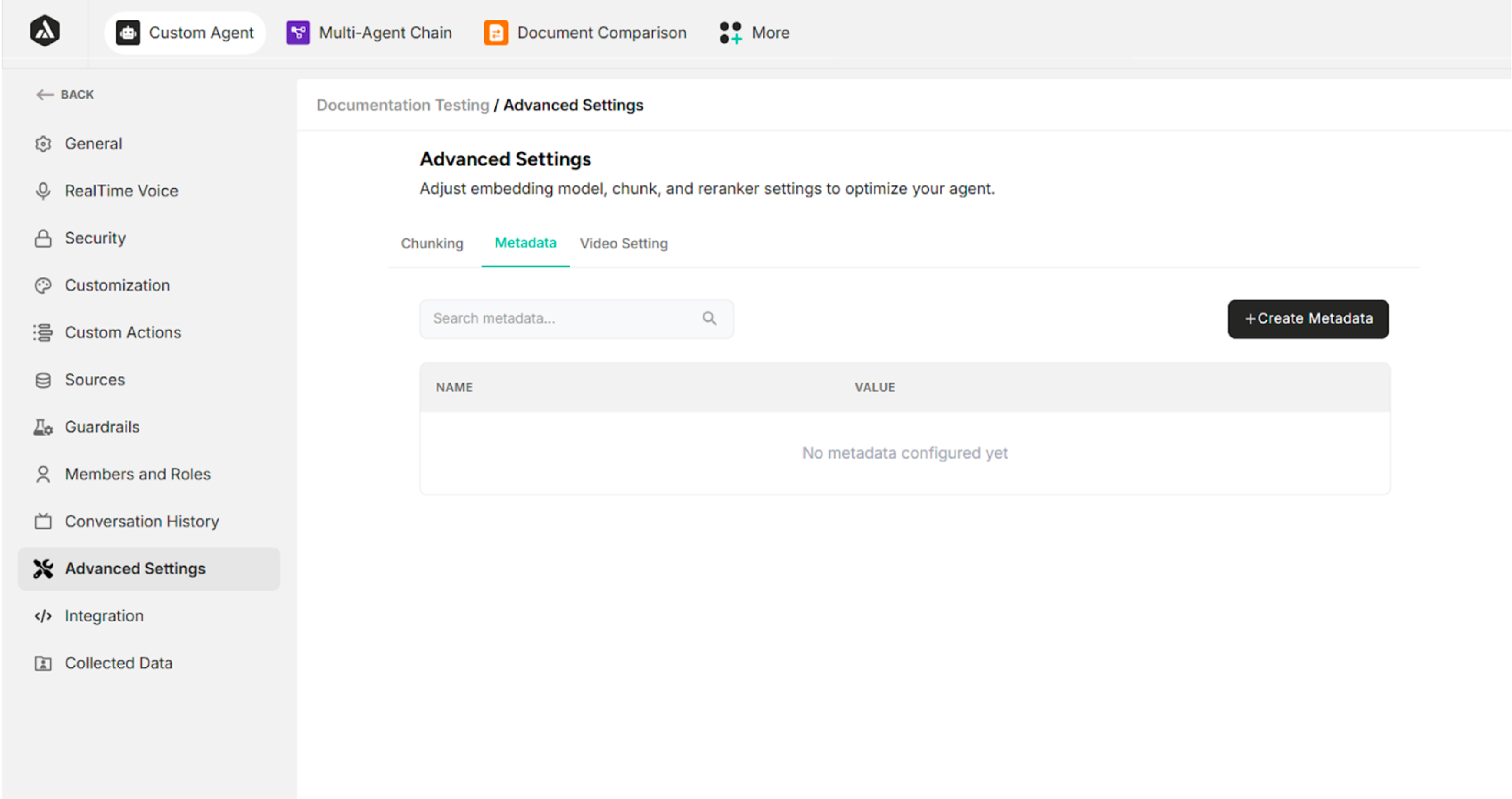Open the Guardrails icon
This screenshot has width=1512, height=799.
click(x=43, y=427)
